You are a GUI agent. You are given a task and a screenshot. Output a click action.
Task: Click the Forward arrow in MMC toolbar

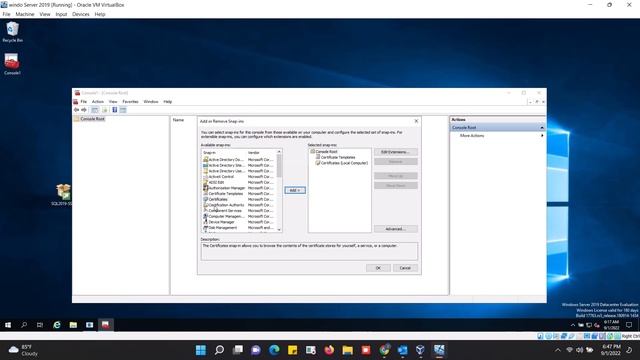point(84,110)
